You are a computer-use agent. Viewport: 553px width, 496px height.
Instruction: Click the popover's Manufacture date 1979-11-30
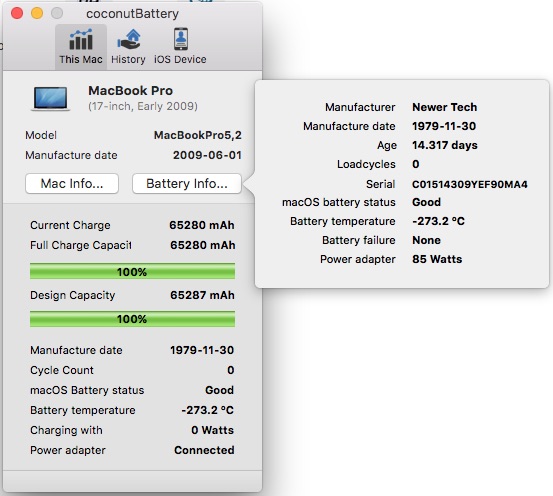[x=444, y=126]
